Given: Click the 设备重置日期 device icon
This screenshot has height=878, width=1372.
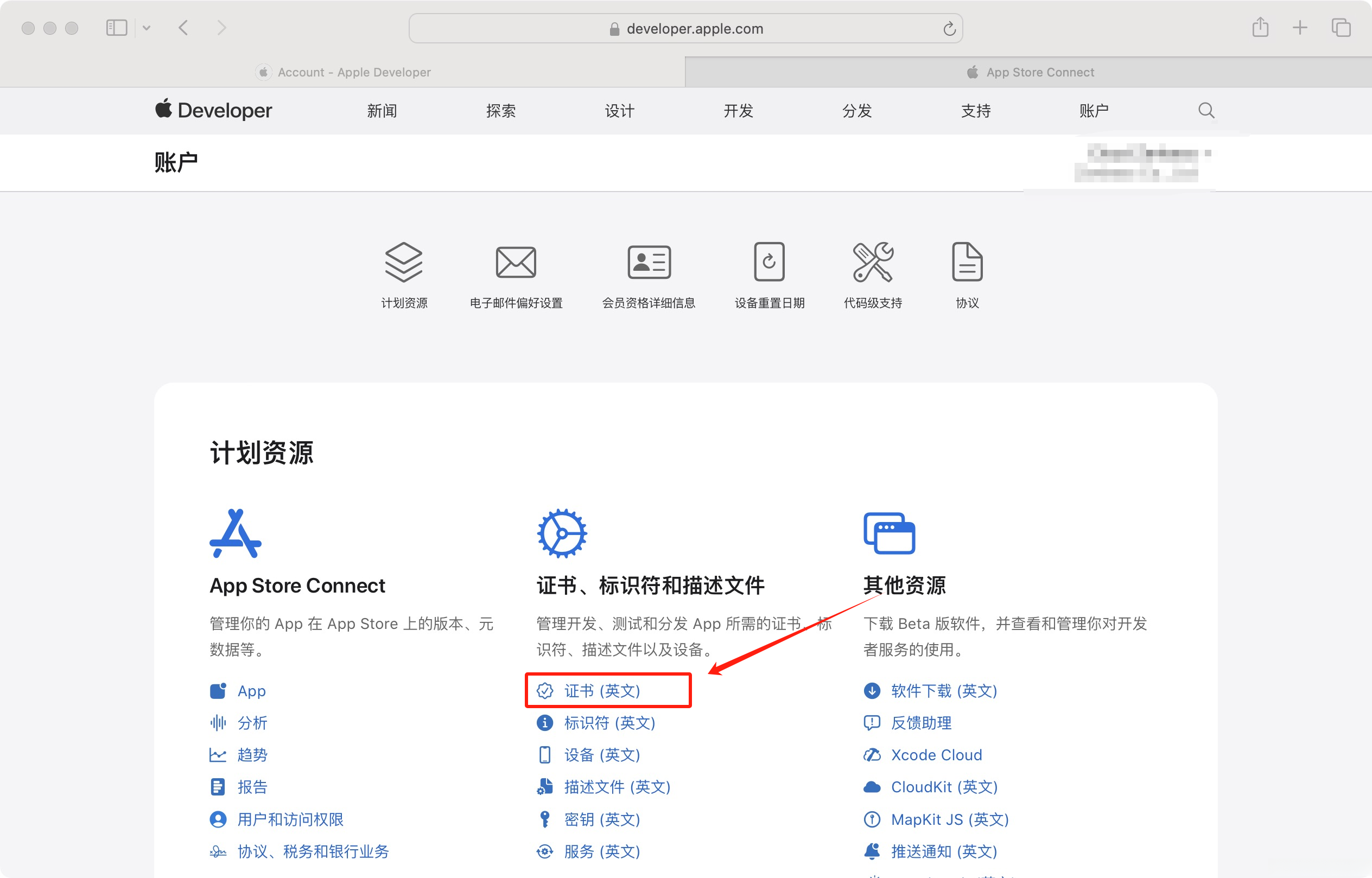Looking at the screenshot, I should [768, 262].
